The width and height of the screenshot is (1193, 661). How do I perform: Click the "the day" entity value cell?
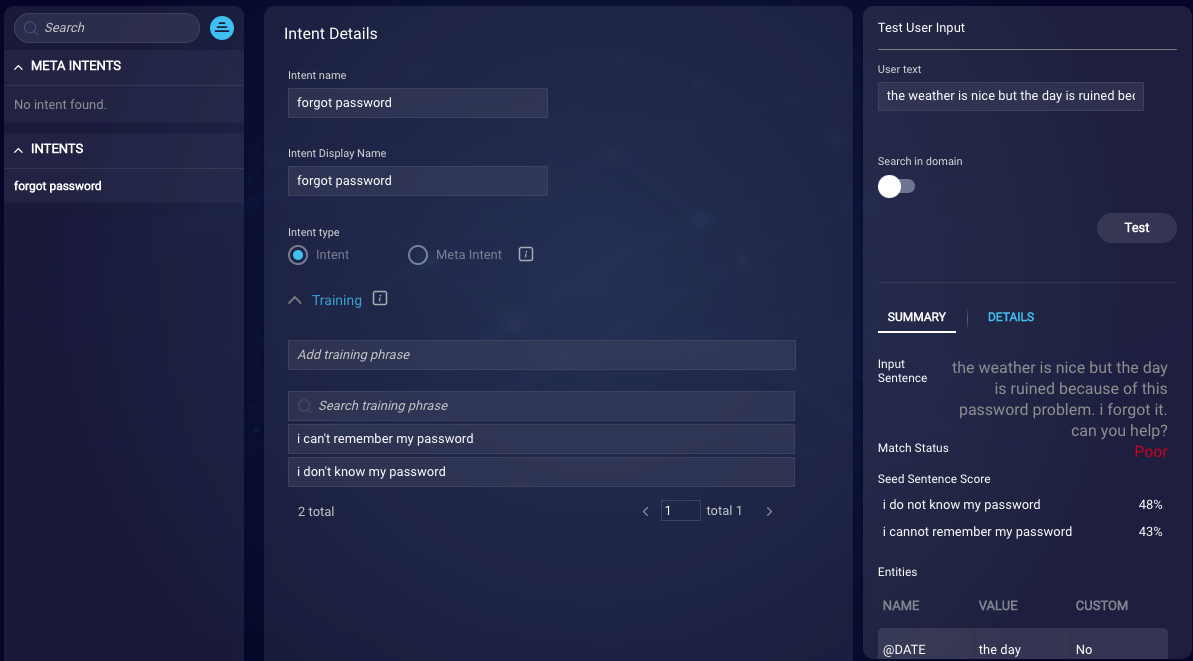(x=1000, y=650)
